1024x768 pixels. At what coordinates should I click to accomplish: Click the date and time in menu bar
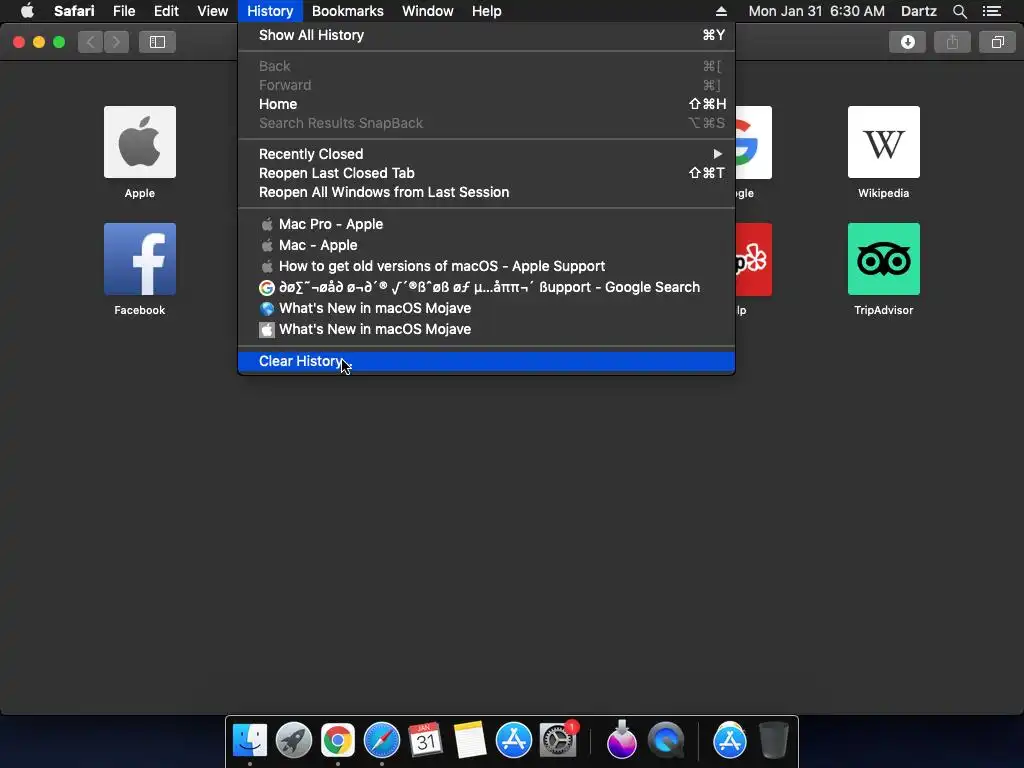(816, 11)
